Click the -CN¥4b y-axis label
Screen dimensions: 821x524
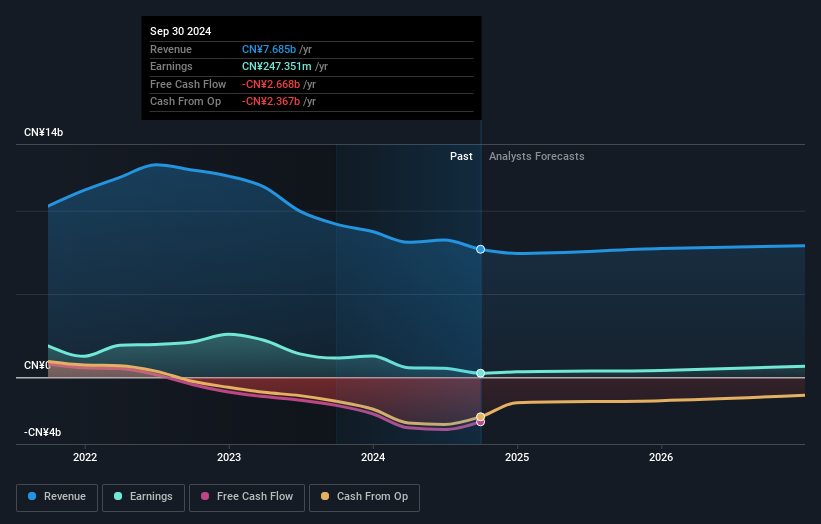(42, 432)
